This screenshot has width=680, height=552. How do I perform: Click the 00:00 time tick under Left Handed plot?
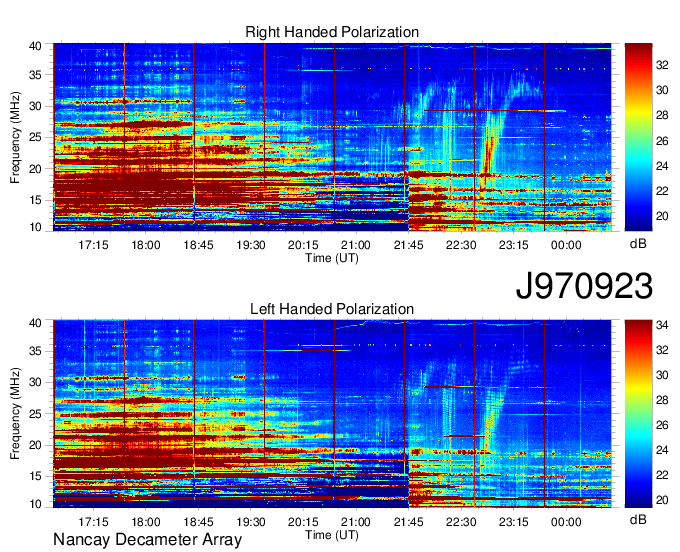566,522
